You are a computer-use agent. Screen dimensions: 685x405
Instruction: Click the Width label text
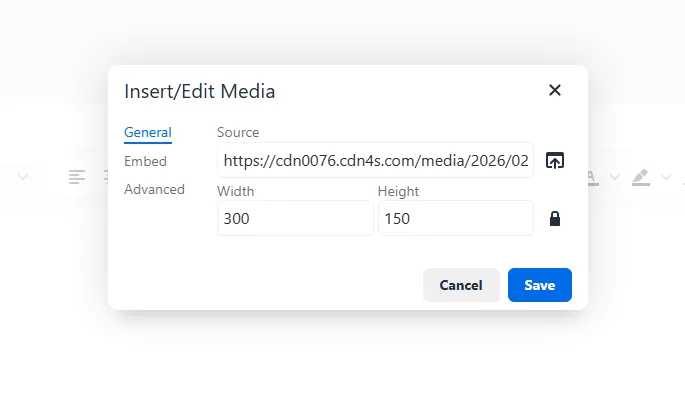coord(235,191)
